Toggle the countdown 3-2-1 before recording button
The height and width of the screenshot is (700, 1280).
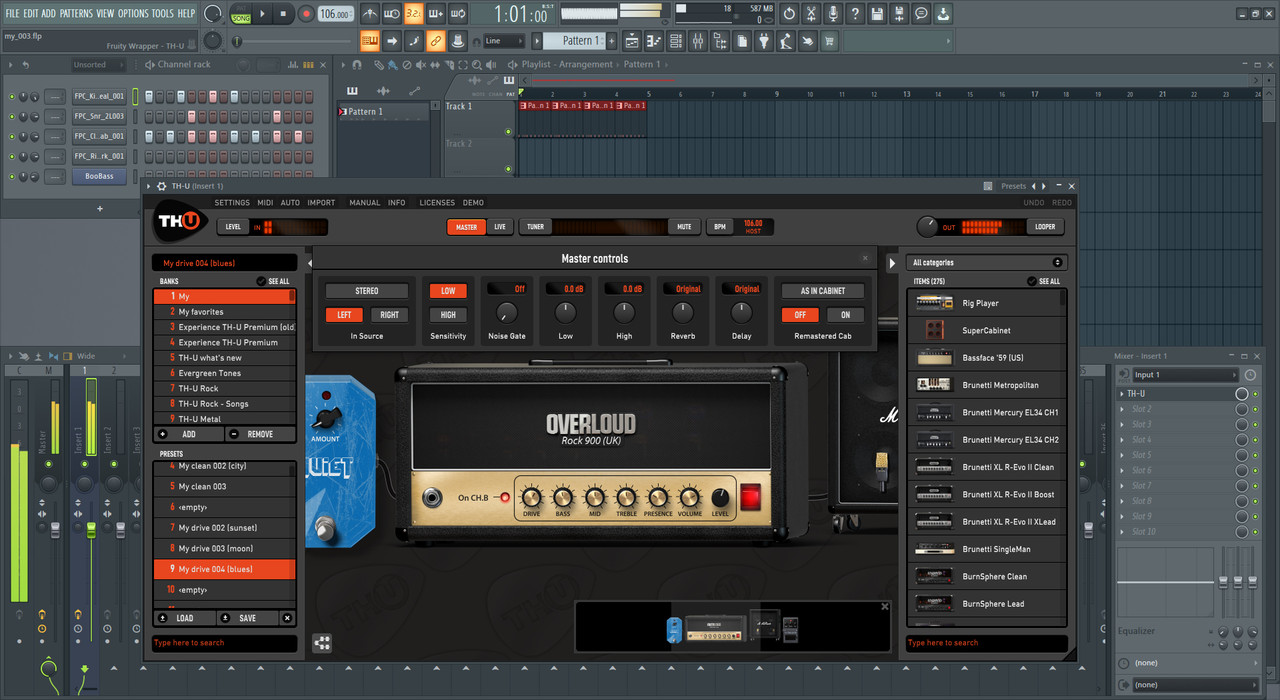point(414,14)
